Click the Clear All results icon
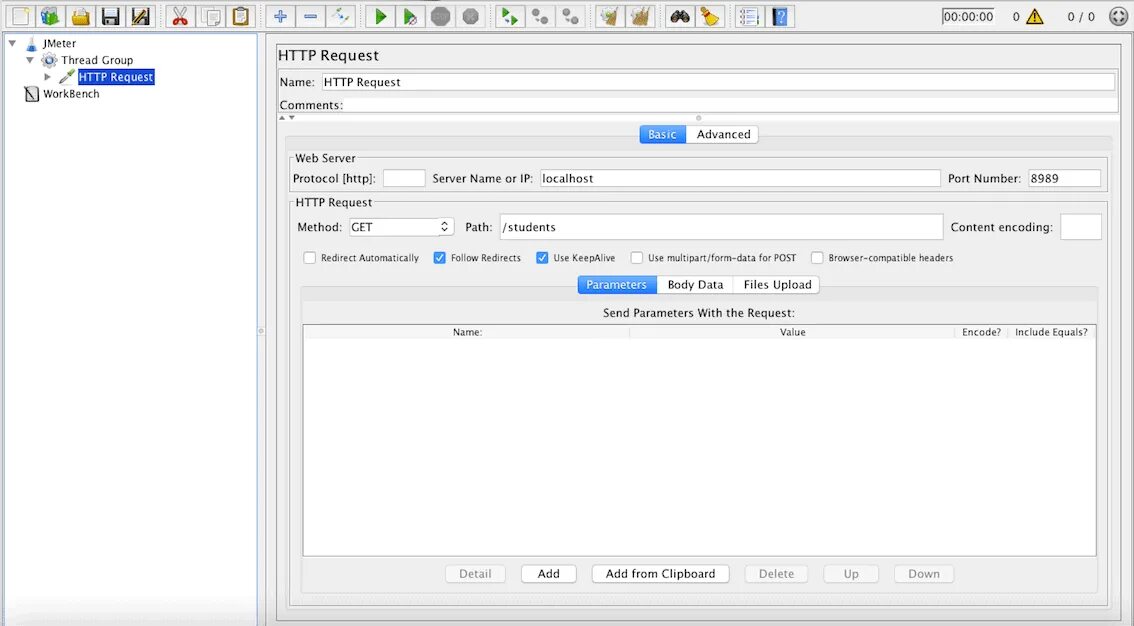This screenshot has height=626, width=1134. click(640, 16)
